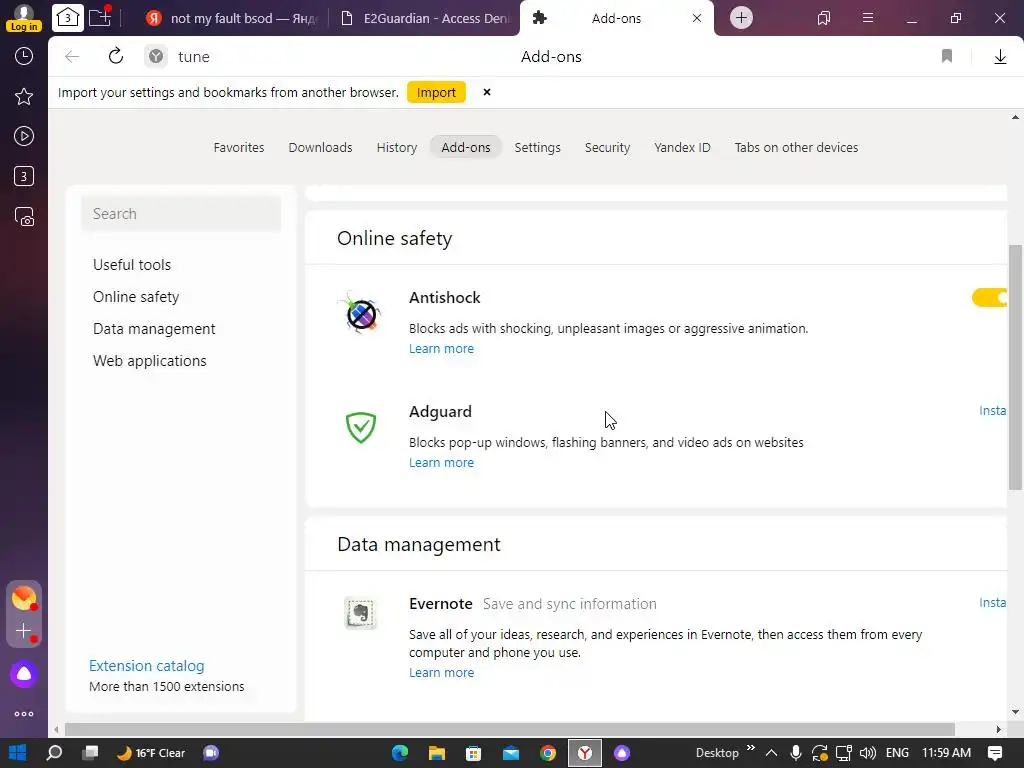Switch to Settings tab

click(537, 148)
